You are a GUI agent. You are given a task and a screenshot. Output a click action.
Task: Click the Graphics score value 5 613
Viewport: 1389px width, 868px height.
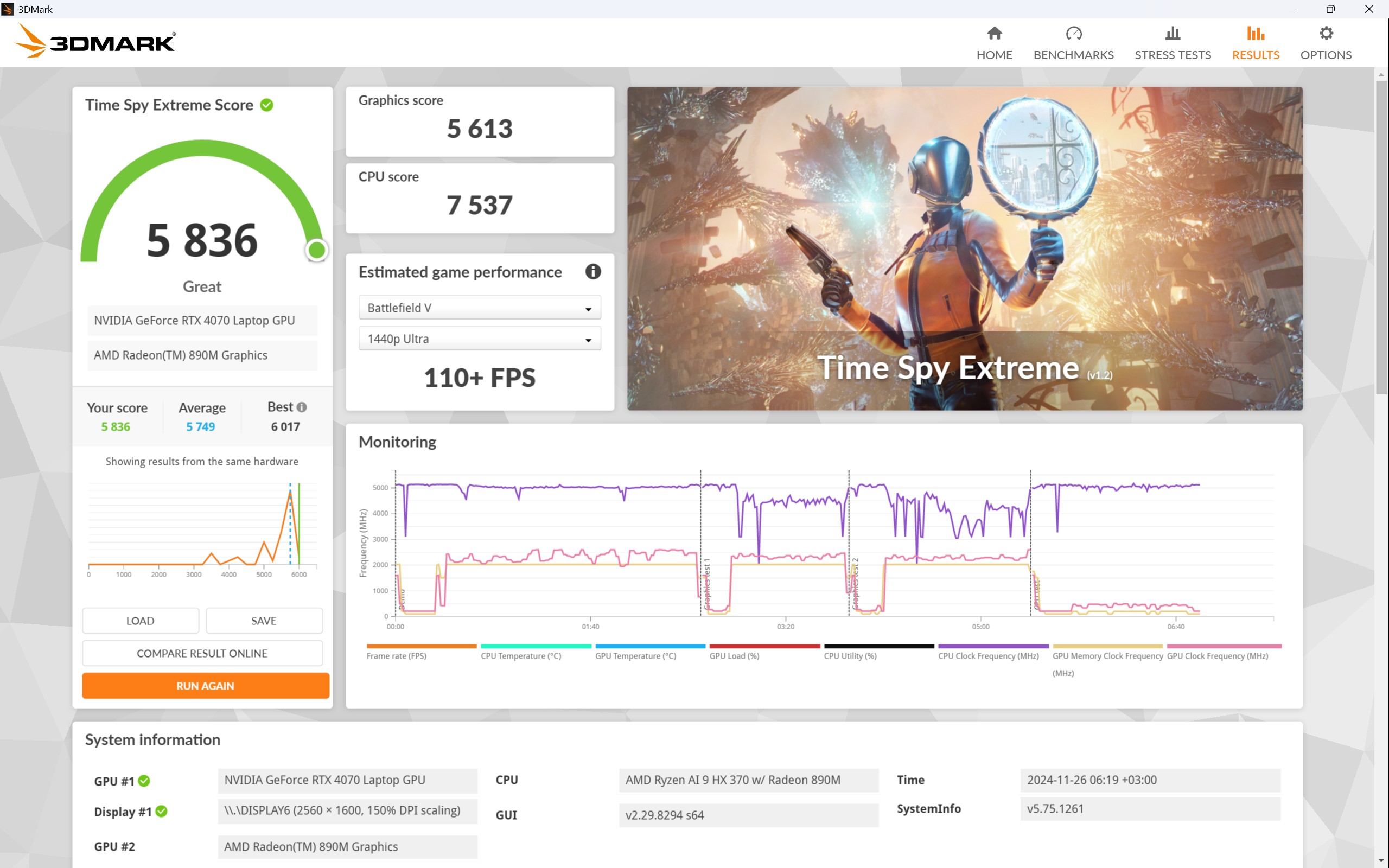[479, 129]
